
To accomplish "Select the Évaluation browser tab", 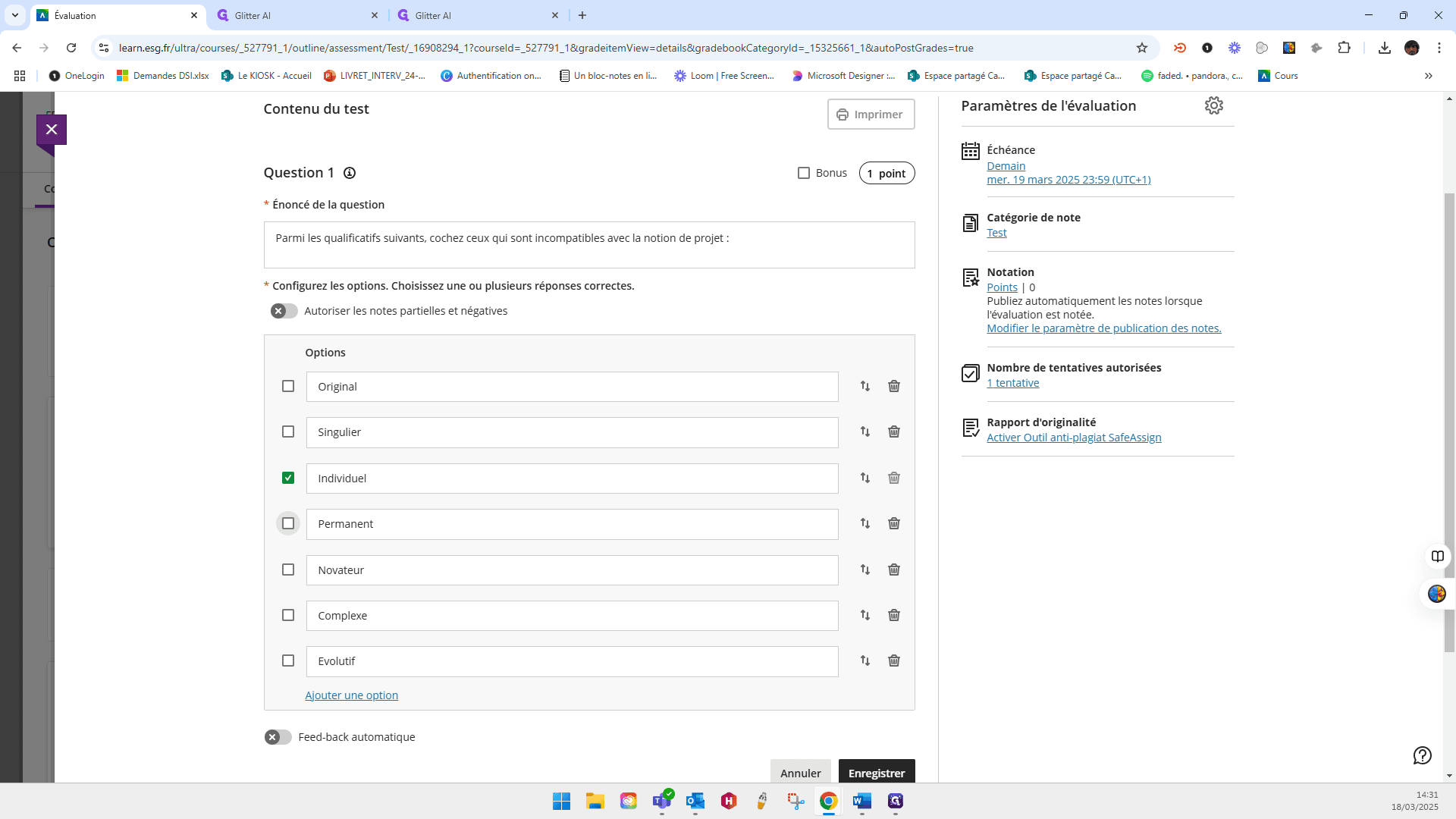I will [x=118, y=15].
